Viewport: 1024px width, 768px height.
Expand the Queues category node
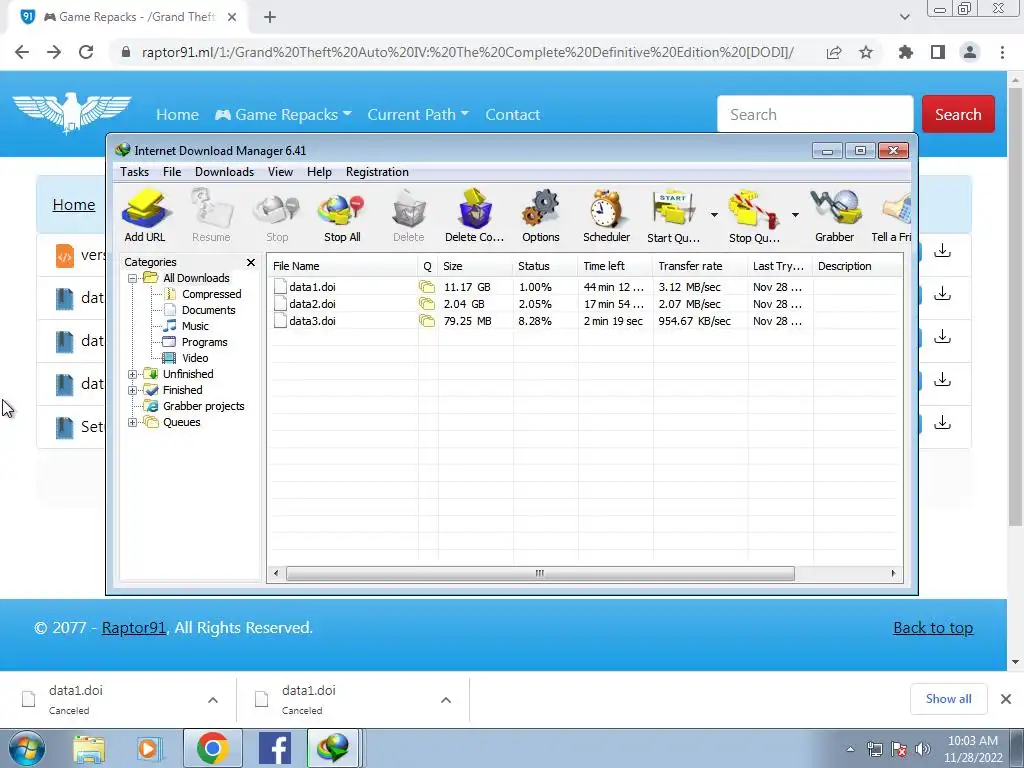[x=133, y=423]
